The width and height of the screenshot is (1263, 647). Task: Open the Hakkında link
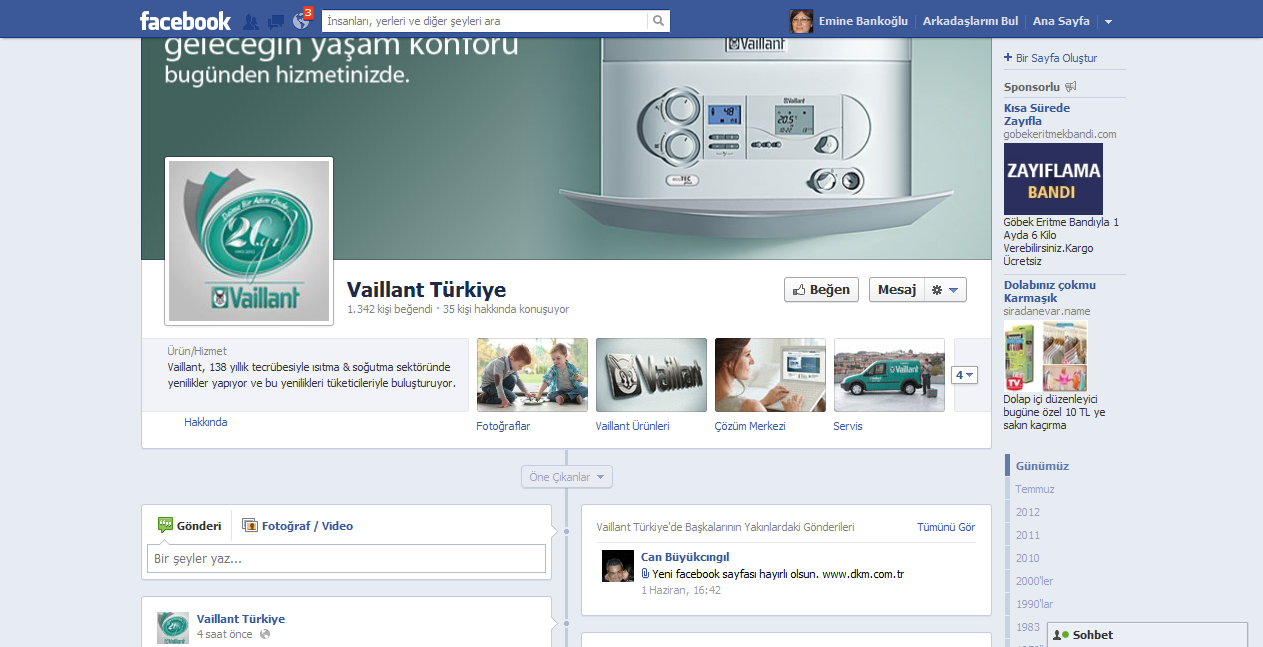pyautogui.click(x=205, y=422)
